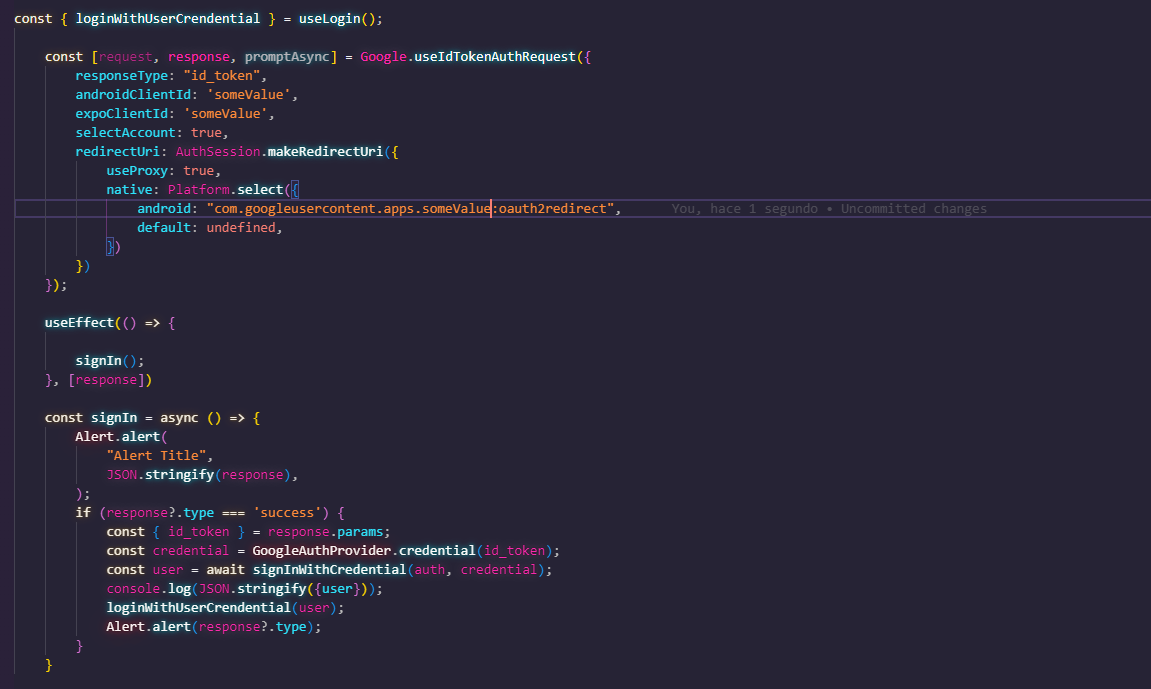Viewport: 1151px width, 689px height.
Task: Click the "id_token" responseType string
Action: tap(222, 75)
